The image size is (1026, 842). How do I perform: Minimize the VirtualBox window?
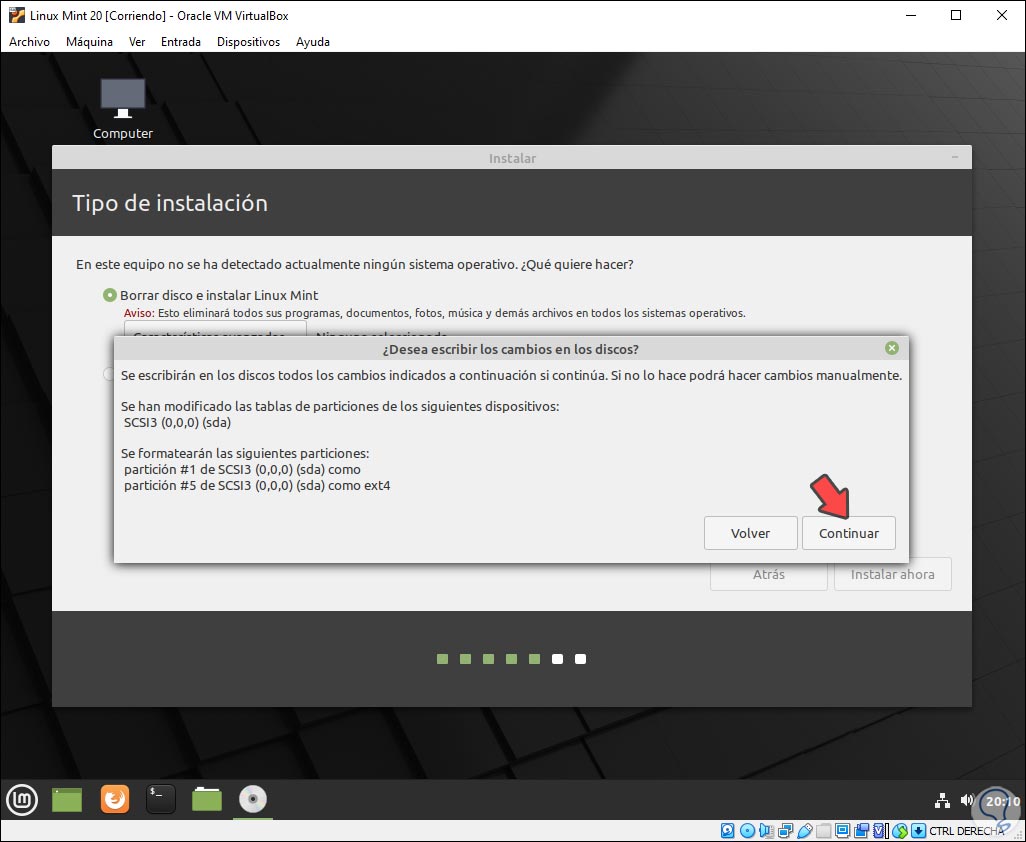point(910,15)
